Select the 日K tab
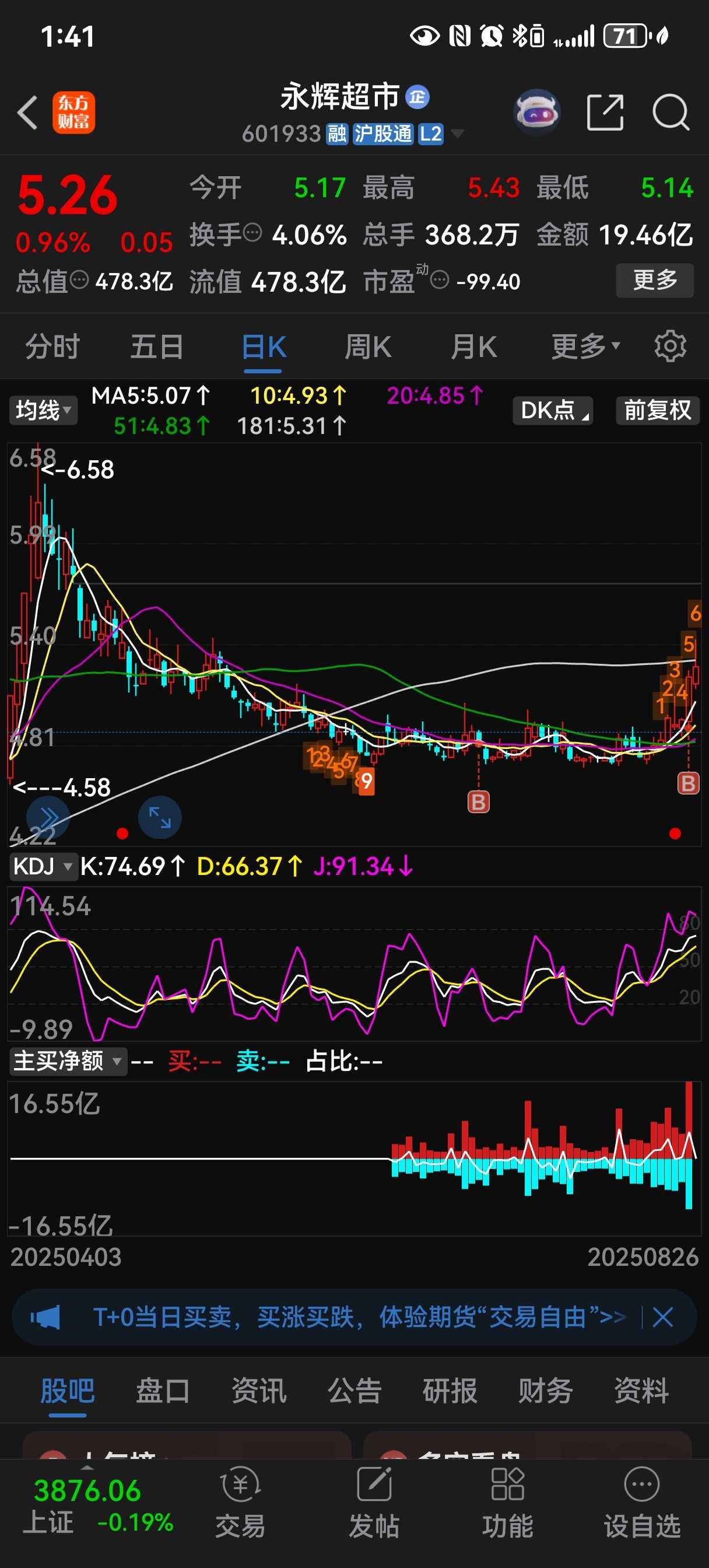The height and width of the screenshot is (1568, 709). (x=264, y=347)
